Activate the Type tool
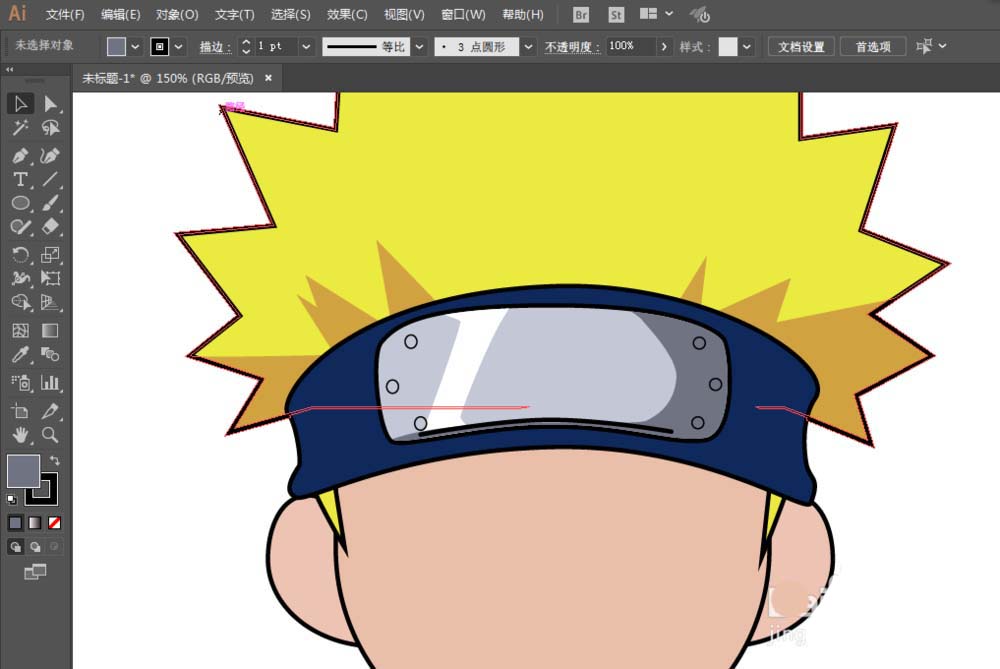 (x=20, y=179)
